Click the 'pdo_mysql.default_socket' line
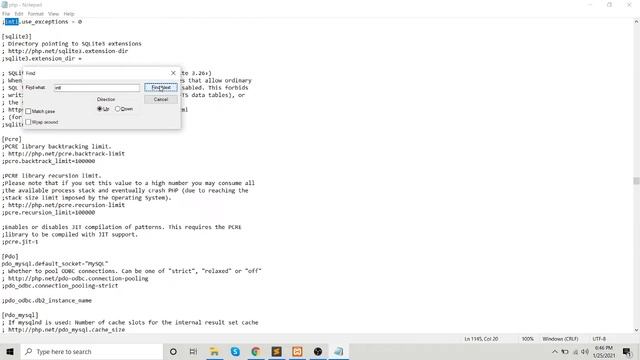Screen dimensions: 640x360 (x=55, y=264)
